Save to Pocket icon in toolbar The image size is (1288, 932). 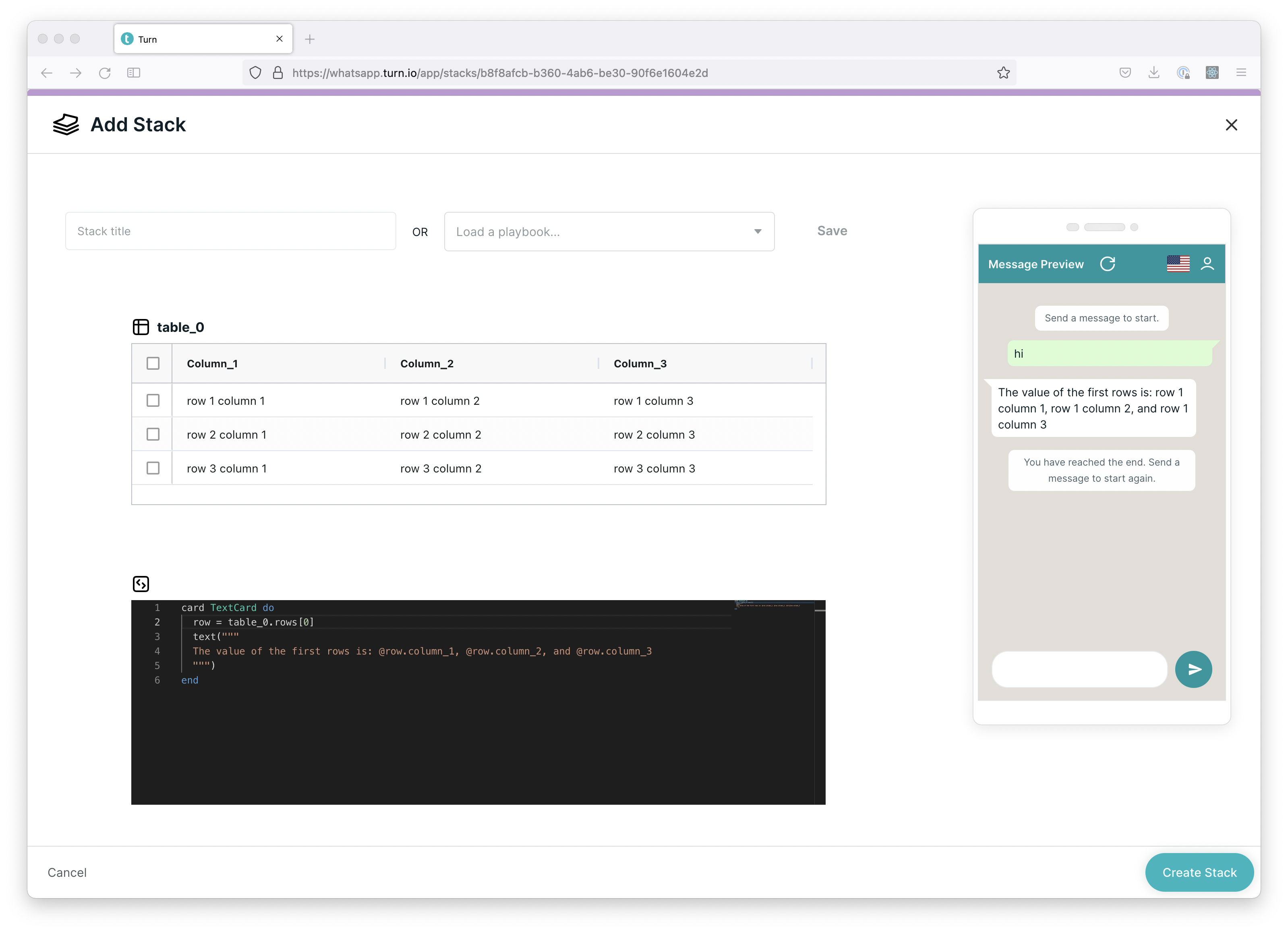1125,72
